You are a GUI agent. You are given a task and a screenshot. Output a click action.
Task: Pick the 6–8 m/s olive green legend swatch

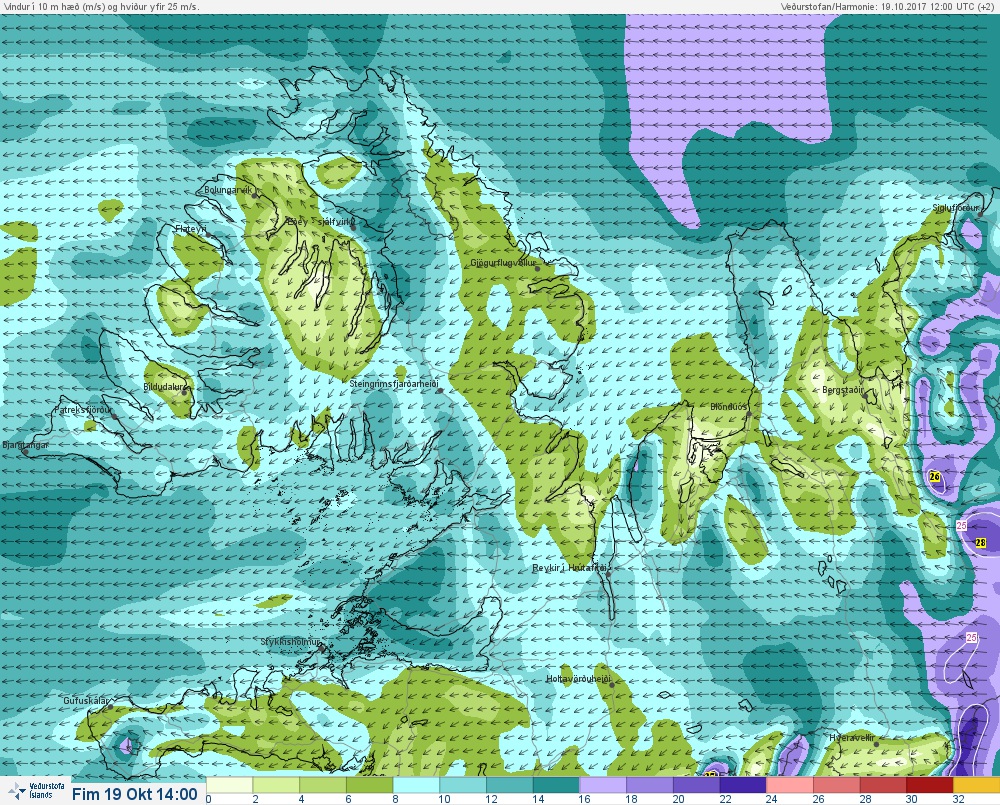tap(369, 785)
